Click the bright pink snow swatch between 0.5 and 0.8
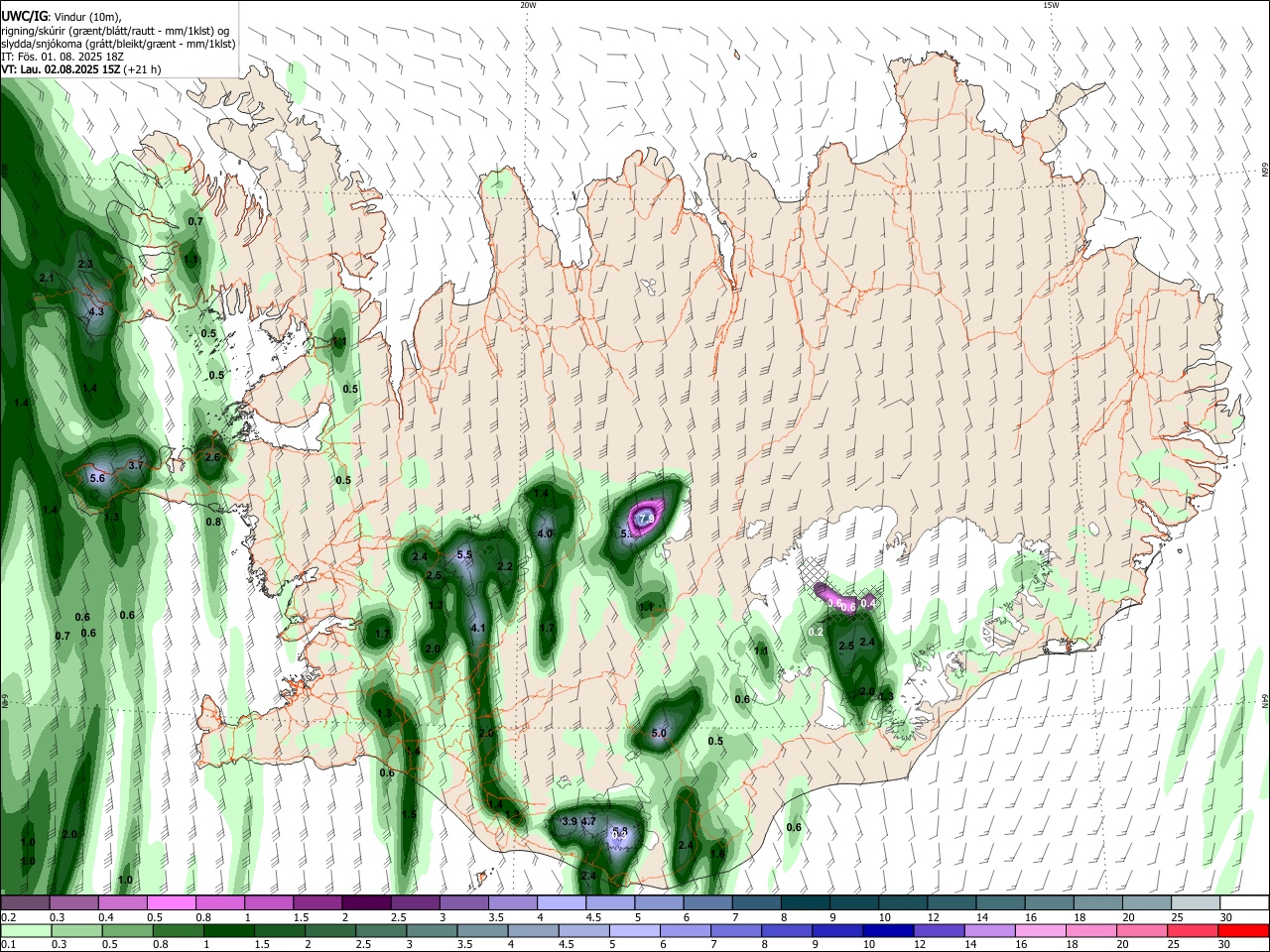This screenshot has height=952, width=1270. click(171, 903)
